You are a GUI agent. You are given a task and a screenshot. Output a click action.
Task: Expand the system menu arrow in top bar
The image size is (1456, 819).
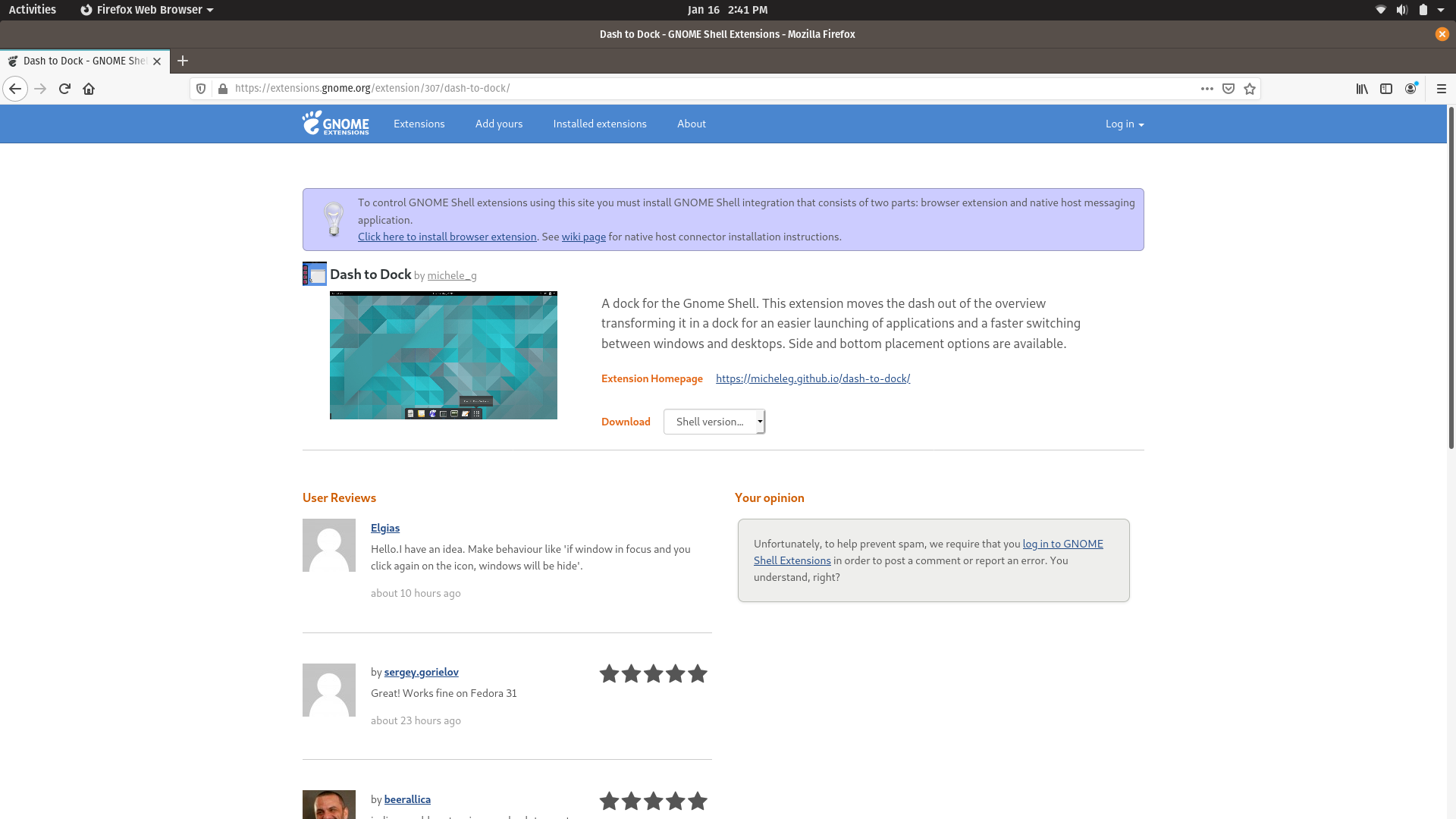pyautogui.click(x=1441, y=10)
